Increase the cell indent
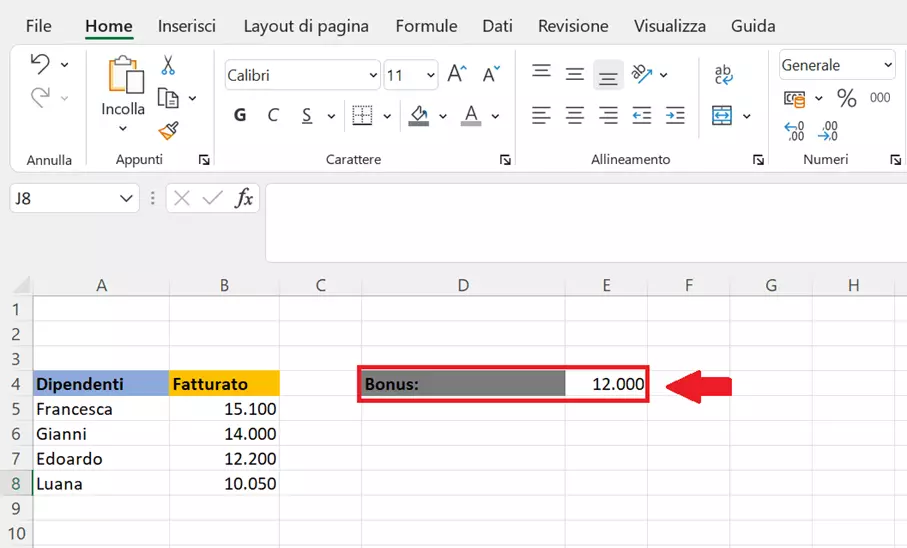 [x=675, y=115]
